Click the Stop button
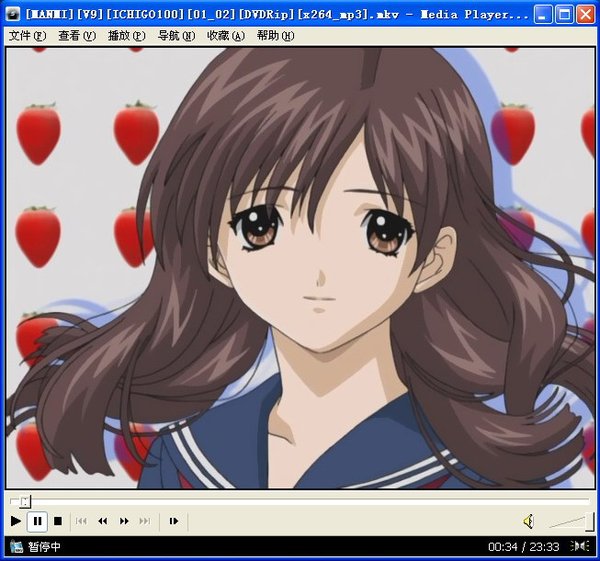This screenshot has width=600, height=561. pyautogui.click(x=58, y=521)
